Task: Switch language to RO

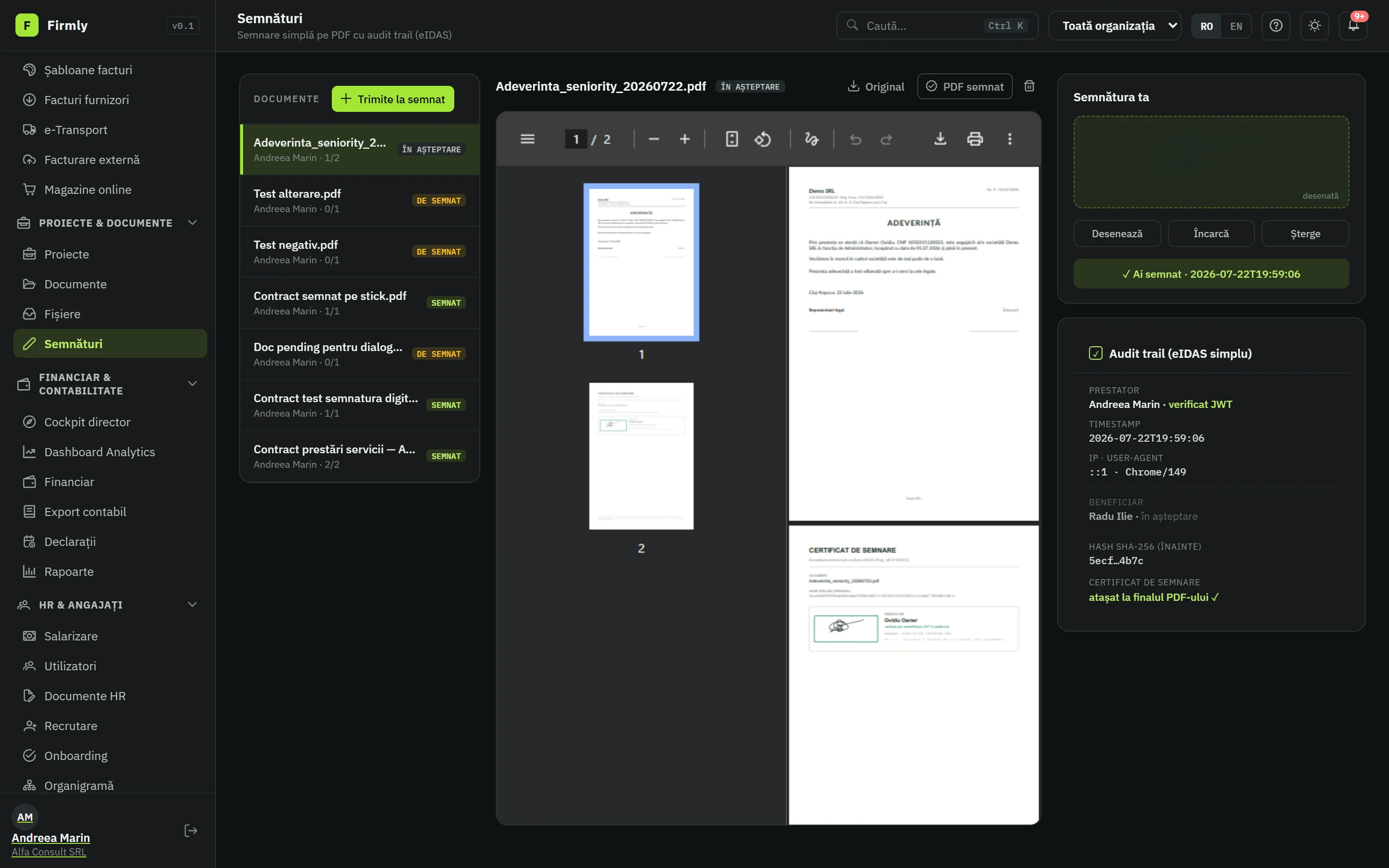Action: pyautogui.click(x=1207, y=27)
